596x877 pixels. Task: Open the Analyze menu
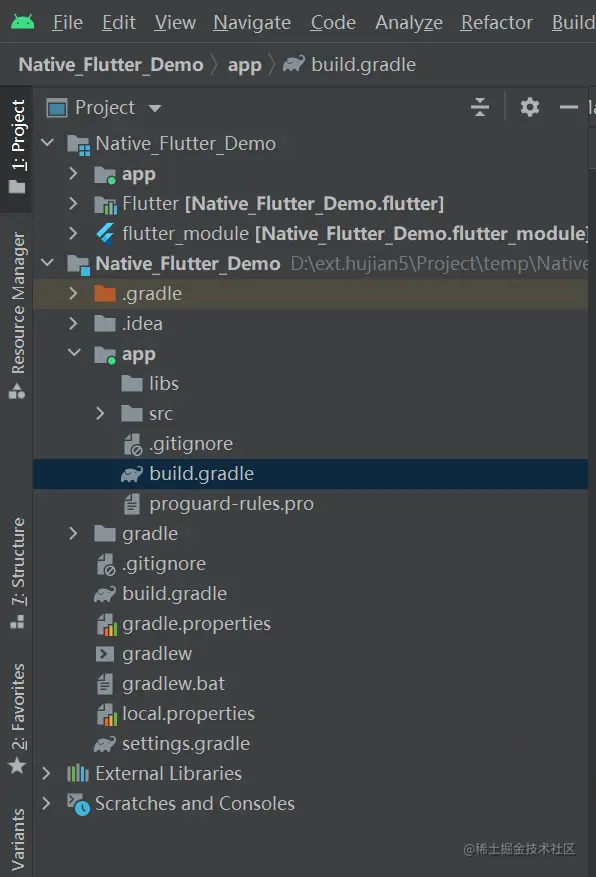pyautogui.click(x=409, y=22)
